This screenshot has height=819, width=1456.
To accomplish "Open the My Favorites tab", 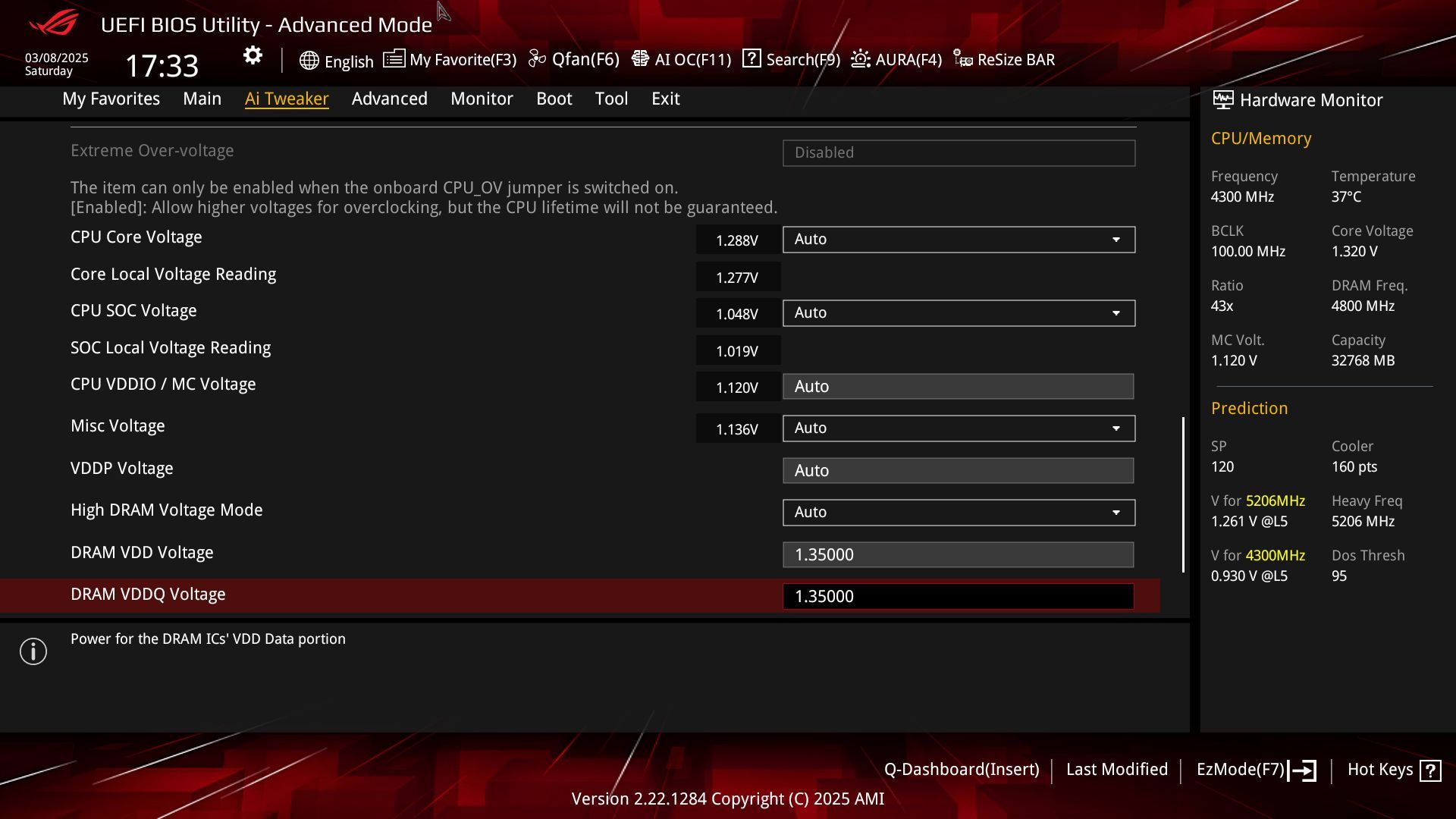I will click(111, 99).
